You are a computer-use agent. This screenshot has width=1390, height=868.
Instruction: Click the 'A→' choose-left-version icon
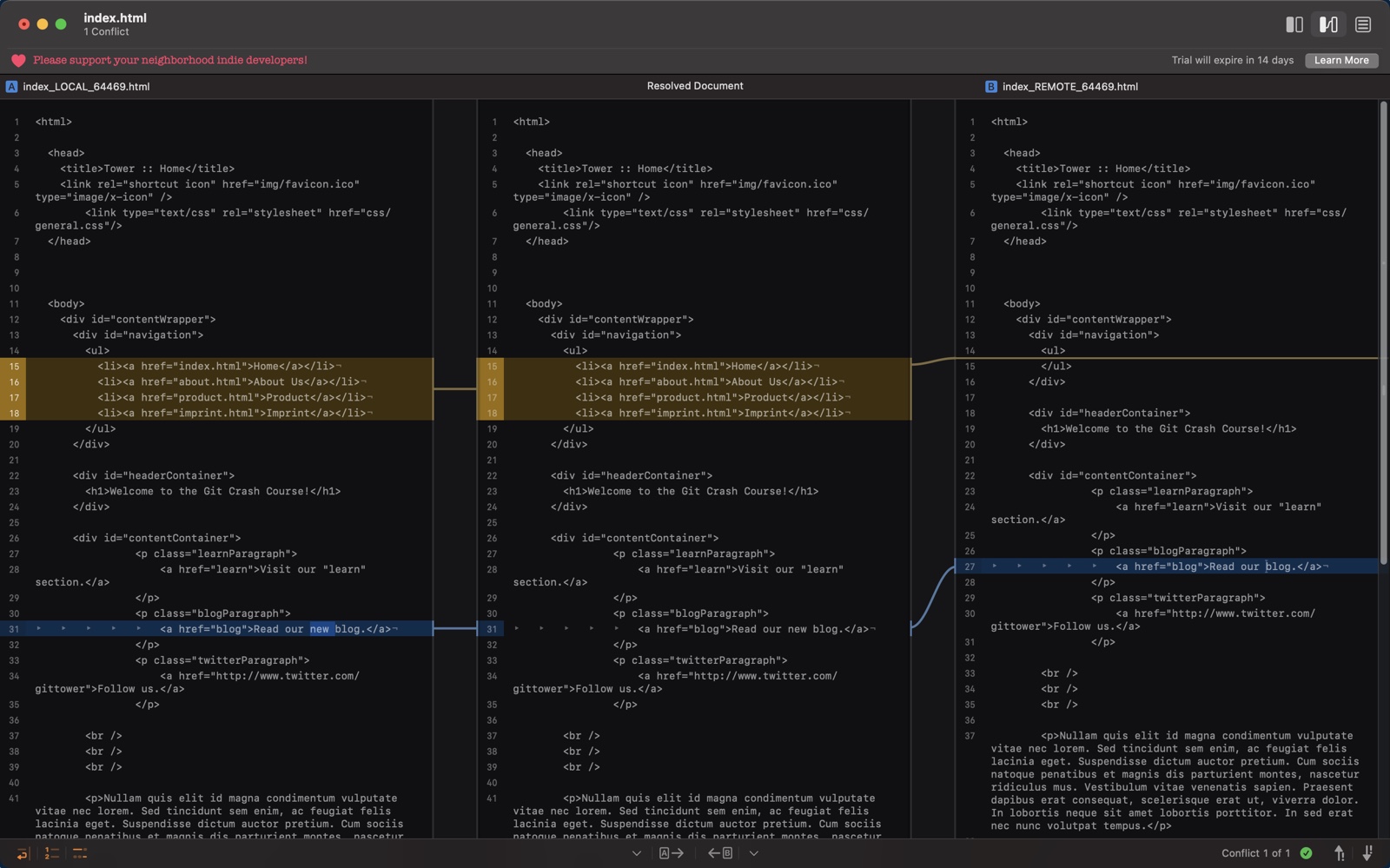(x=671, y=852)
